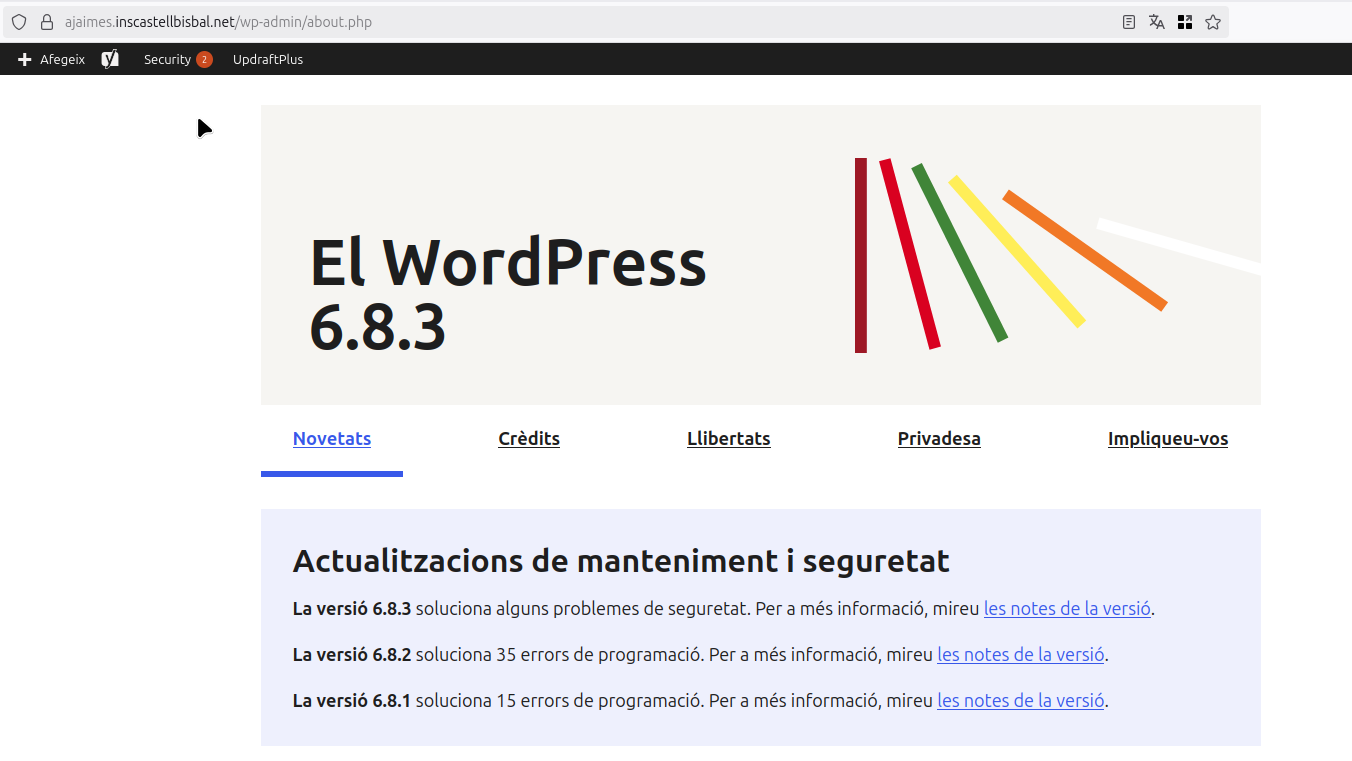
Task: Click the URL address bar field
Action: click(600, 22)
